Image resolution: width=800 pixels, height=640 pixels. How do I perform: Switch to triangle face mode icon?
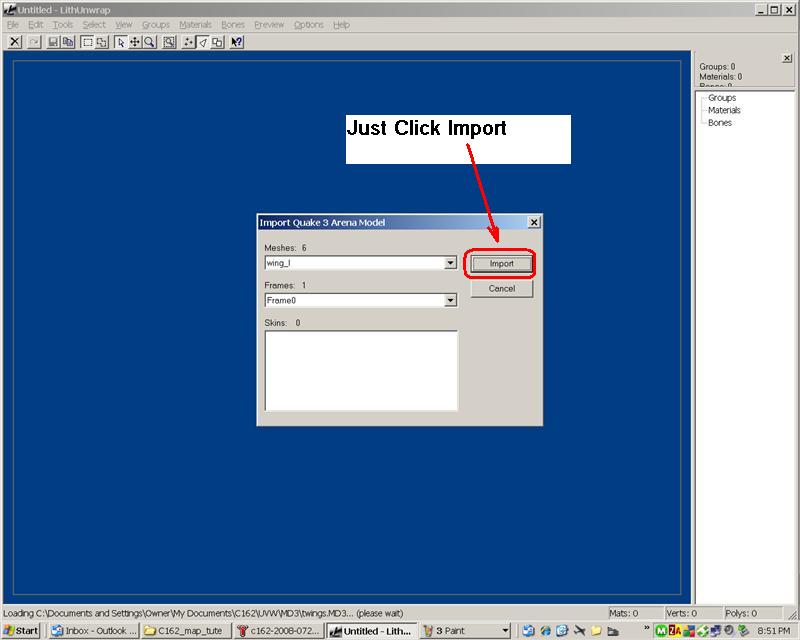203,42
